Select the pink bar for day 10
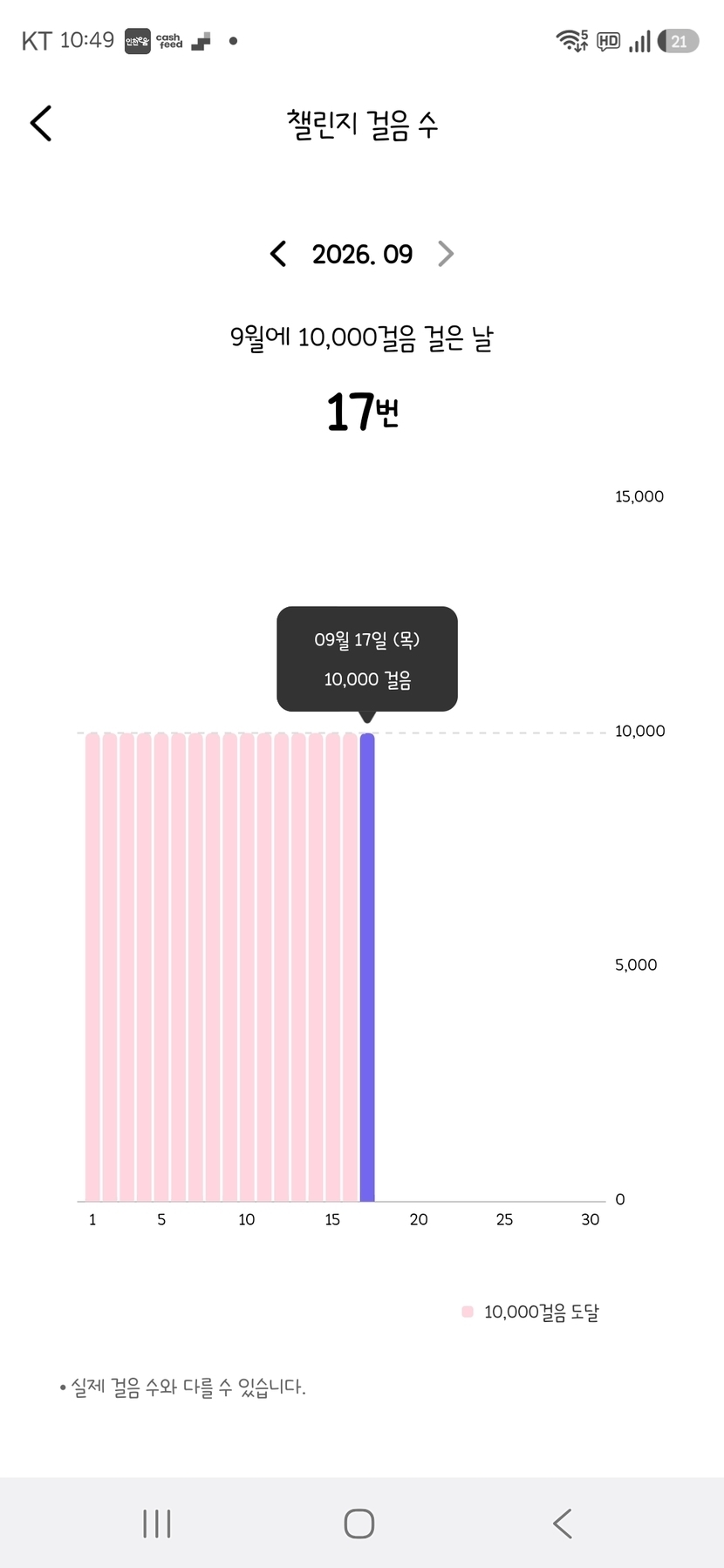Viewport: 724px width, 1568px height. [x=247, y=967]
